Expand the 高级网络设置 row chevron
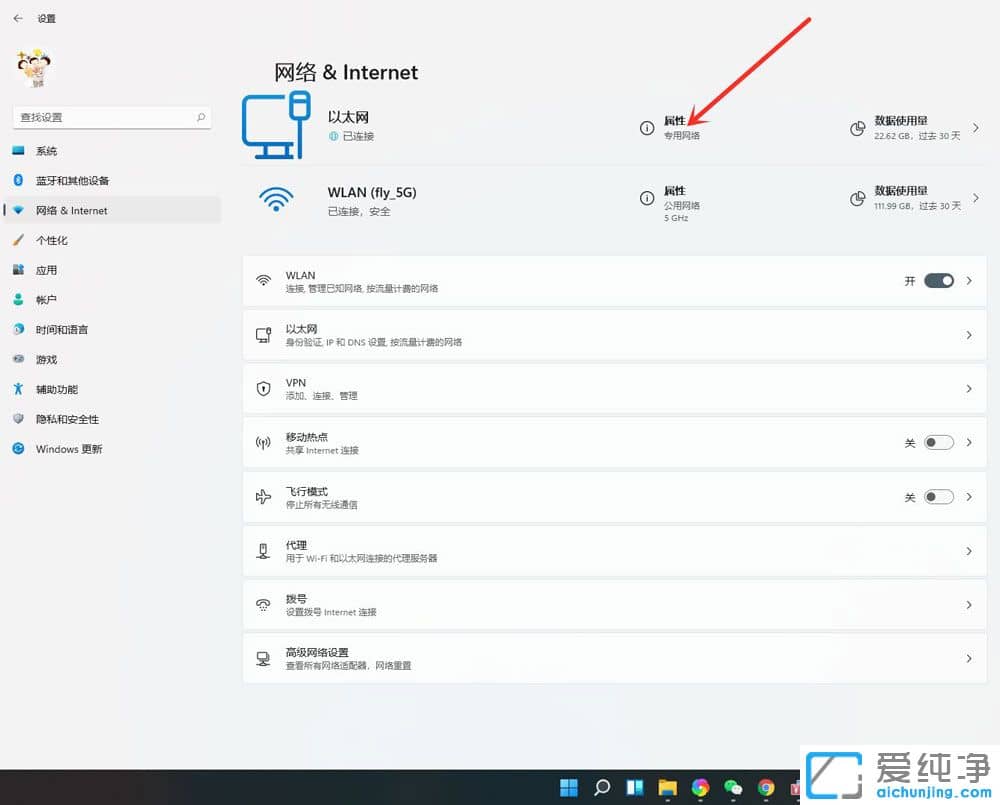The width and height of the screenshot is (1000, 805). [x=969, y=658]
